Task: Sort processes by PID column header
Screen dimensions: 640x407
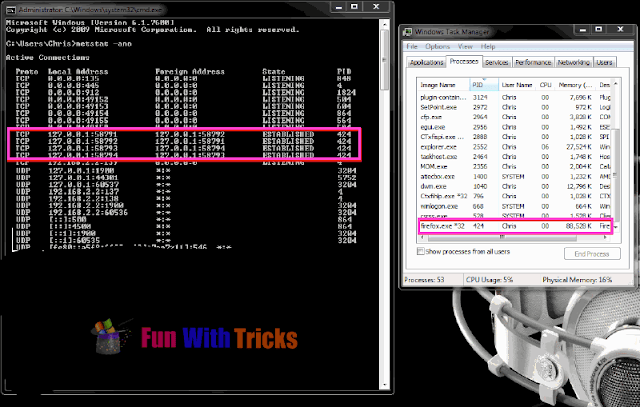Action: 484,85
